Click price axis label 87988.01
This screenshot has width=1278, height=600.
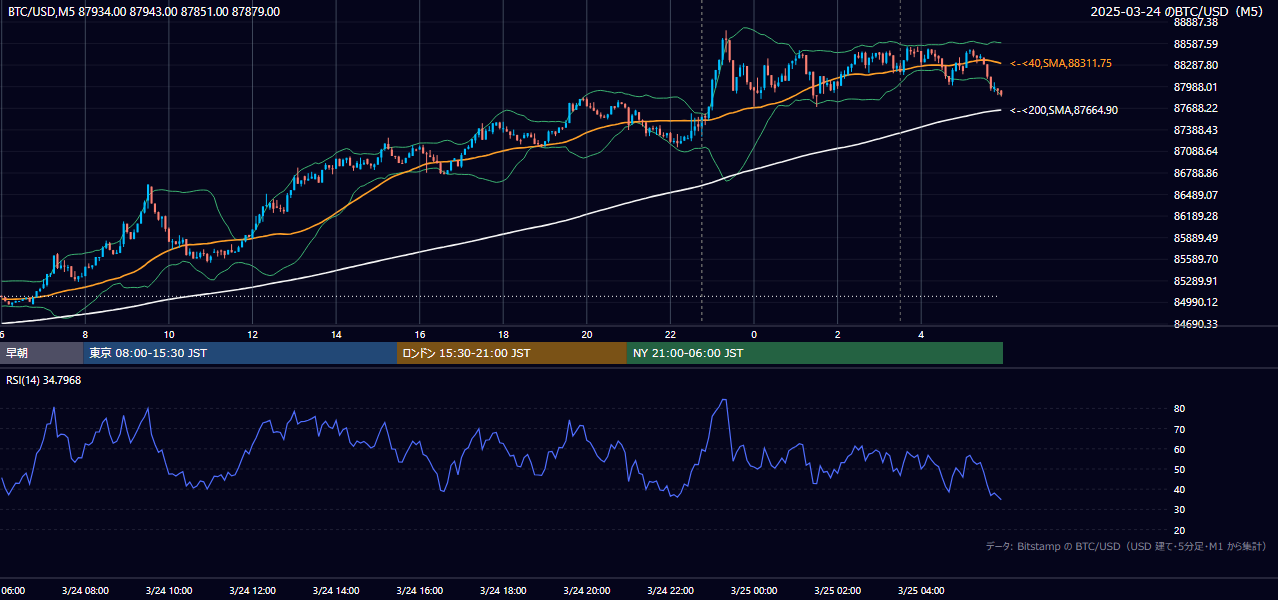click(x=1196, y=87)
